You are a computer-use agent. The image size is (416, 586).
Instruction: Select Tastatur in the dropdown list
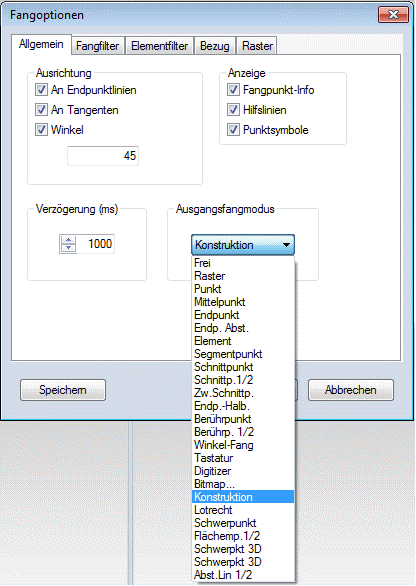click(x=243, y=458)
